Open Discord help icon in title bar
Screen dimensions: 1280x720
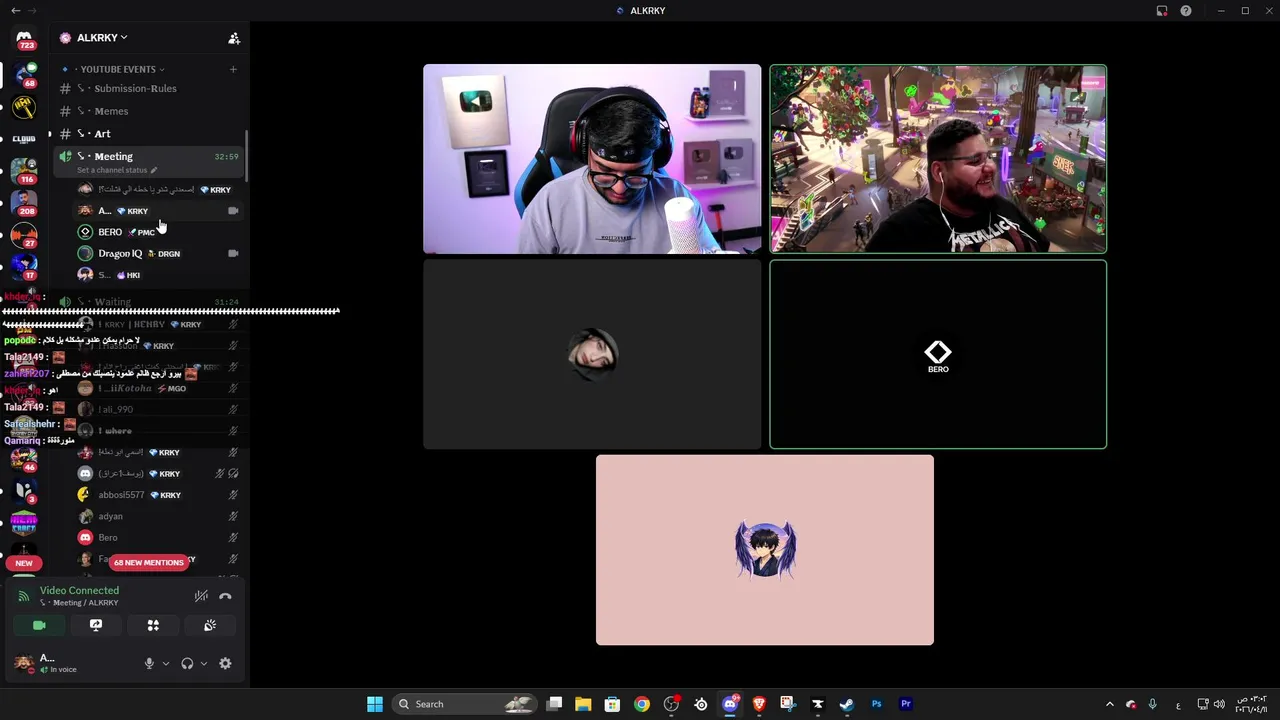tap(1186, 11)
